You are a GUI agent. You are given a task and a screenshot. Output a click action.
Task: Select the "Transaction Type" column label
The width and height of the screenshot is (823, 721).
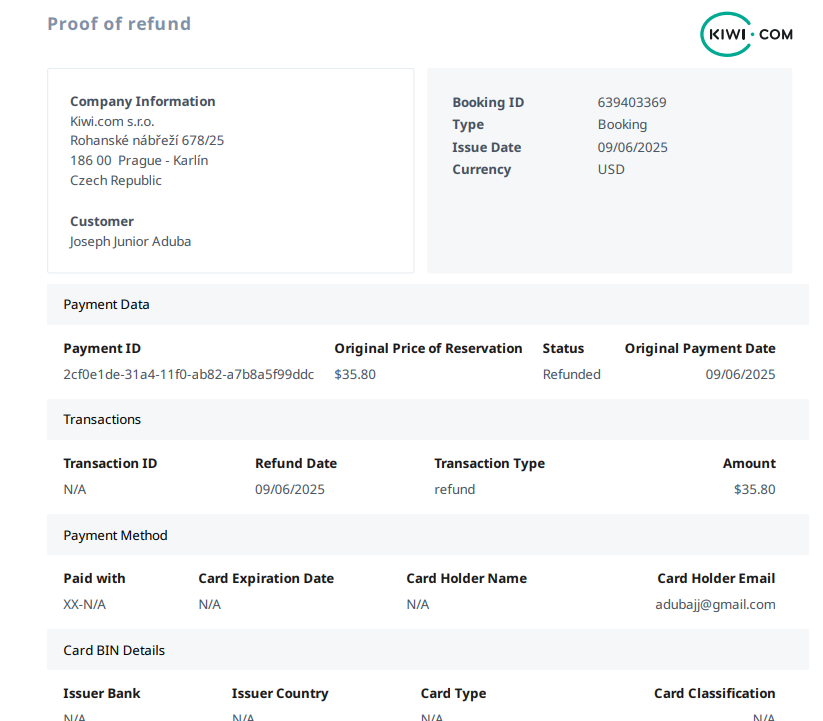tap(489, 463)
